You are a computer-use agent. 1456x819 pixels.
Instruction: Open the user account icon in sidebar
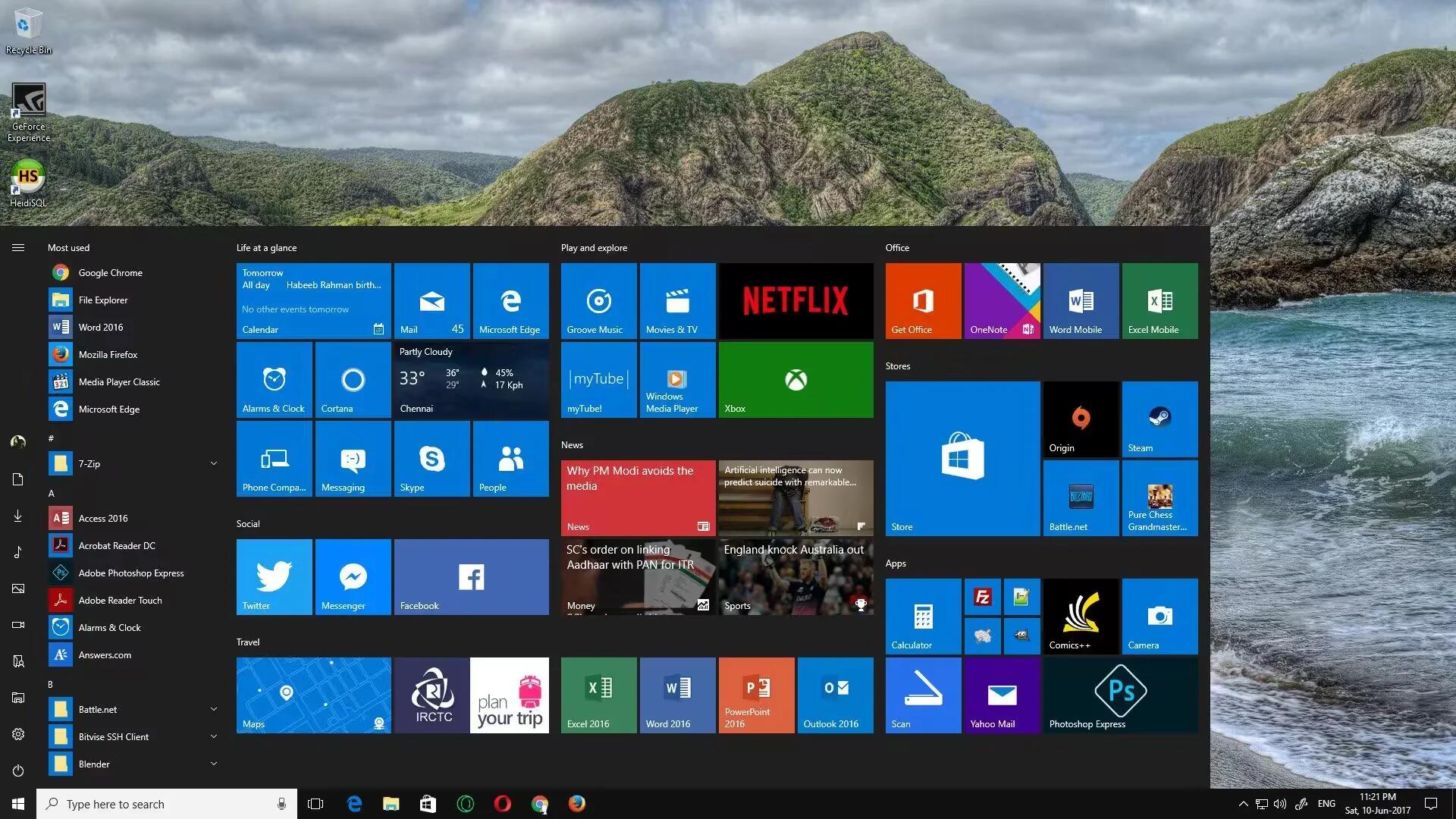[18, 441]
